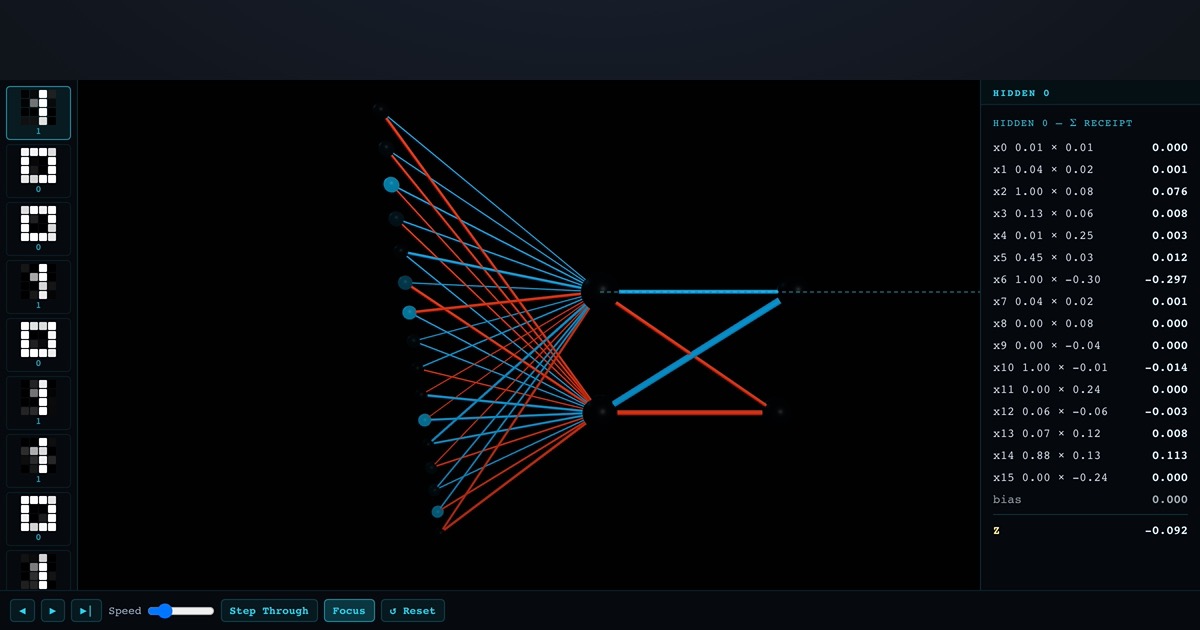The image size is (1200, 630).
Task: Click the bright x2 input neuron
Action: [391, 184]
